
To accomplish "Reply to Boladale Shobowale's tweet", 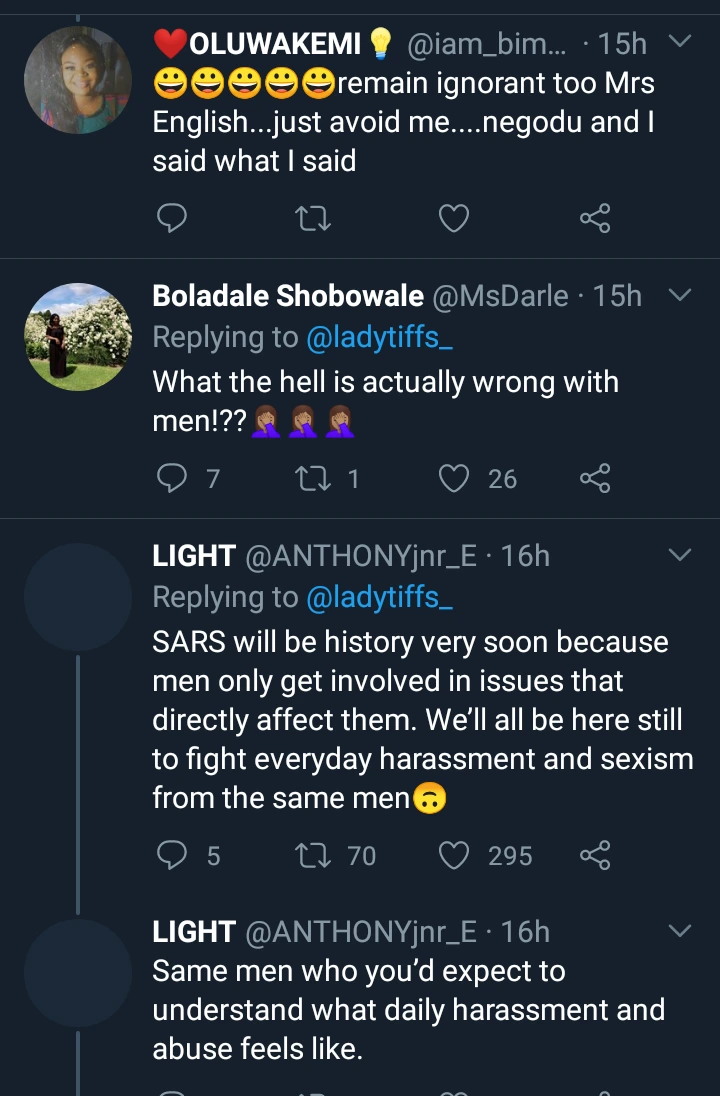I will coord(173,479).
